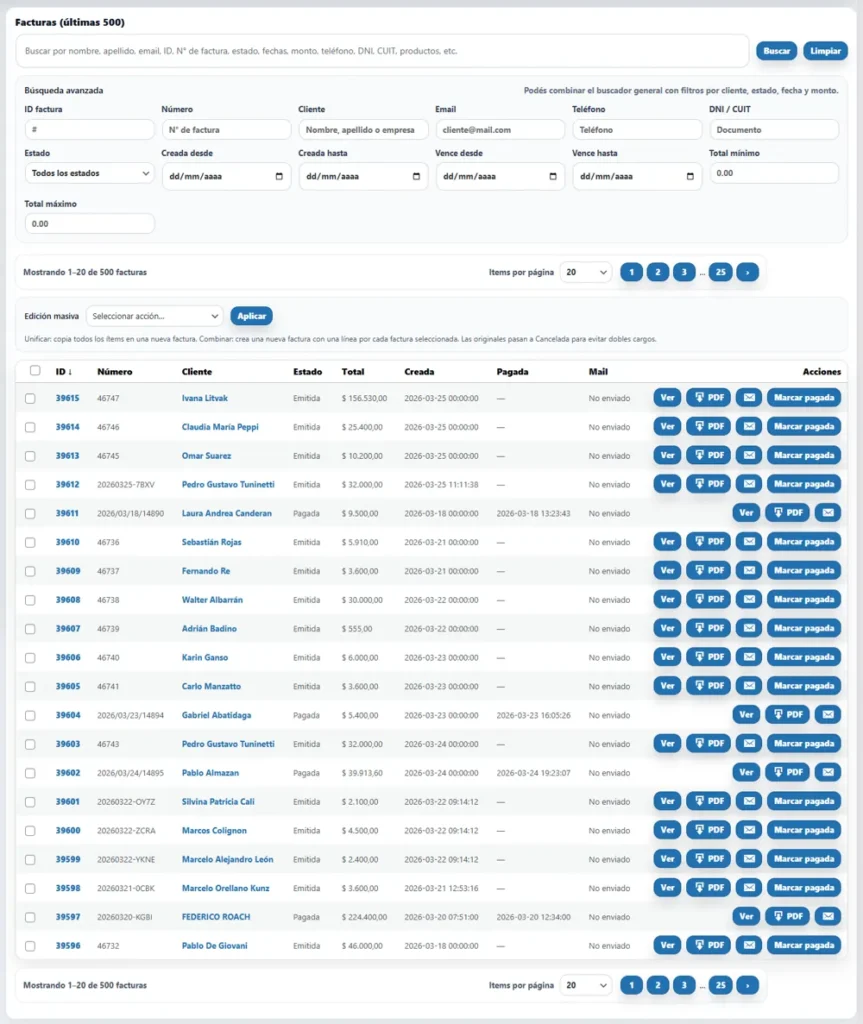Open calendar picker in Vence hasta field
The image size is (863, 1024).
[690, 177]
